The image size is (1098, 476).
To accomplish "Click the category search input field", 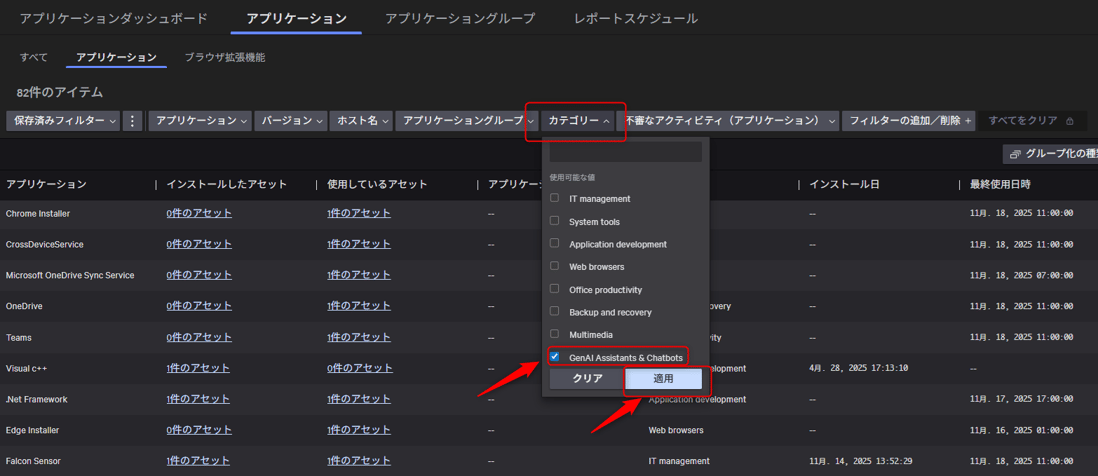I will click(625, 153).
